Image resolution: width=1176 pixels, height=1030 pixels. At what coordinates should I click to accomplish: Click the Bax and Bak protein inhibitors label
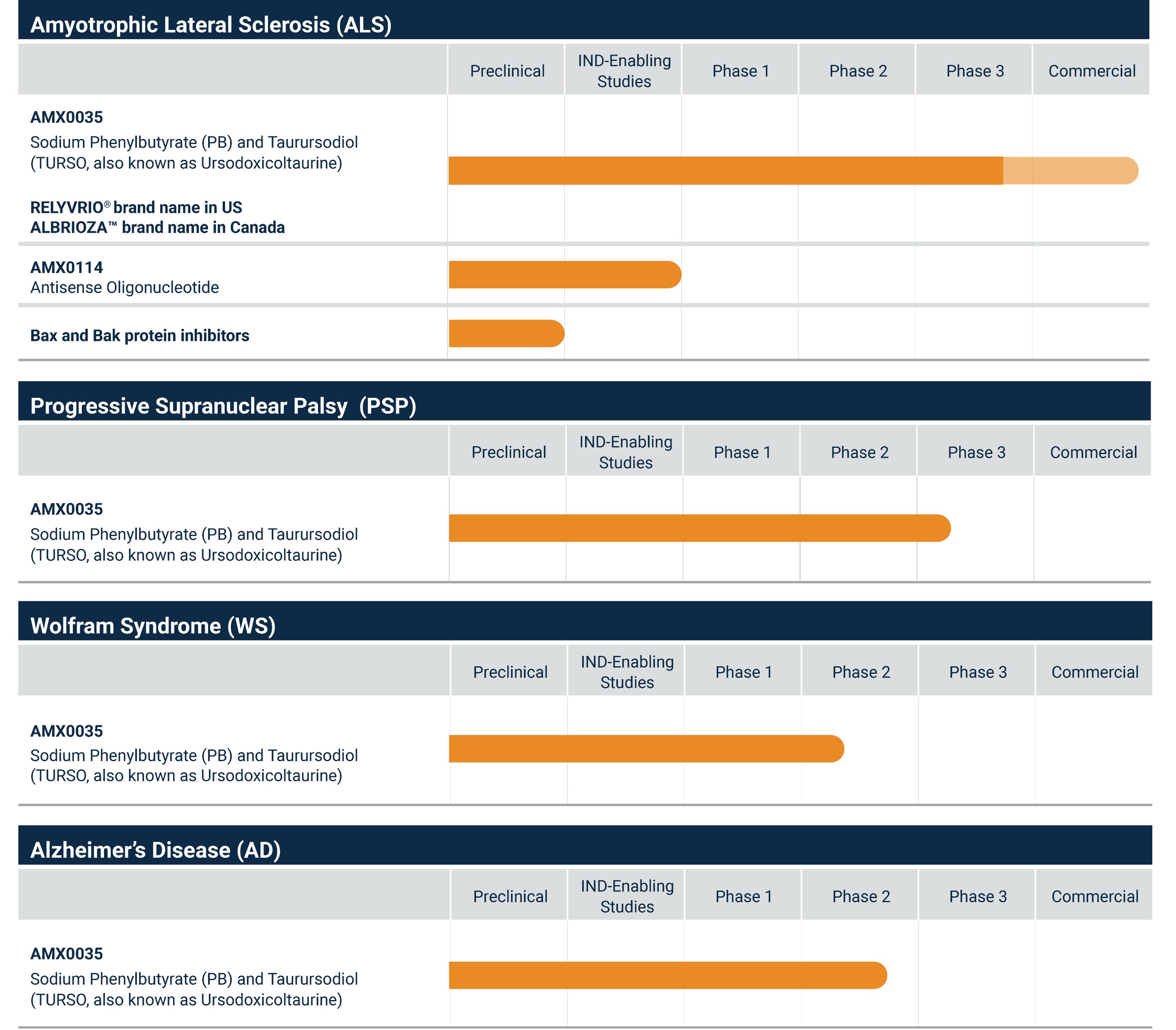[139, 336]
